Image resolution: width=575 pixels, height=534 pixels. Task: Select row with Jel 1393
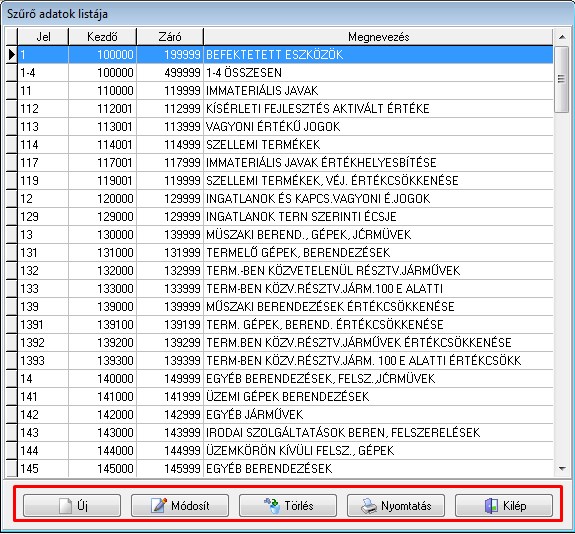click(x=285, y=360)
